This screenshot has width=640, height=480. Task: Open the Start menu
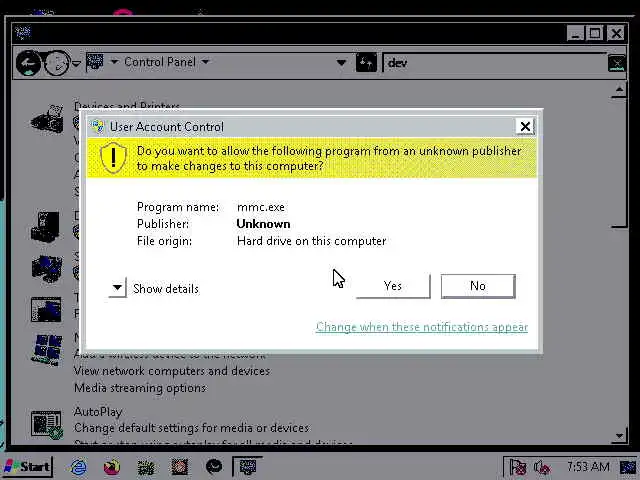[x=27, y=467]
